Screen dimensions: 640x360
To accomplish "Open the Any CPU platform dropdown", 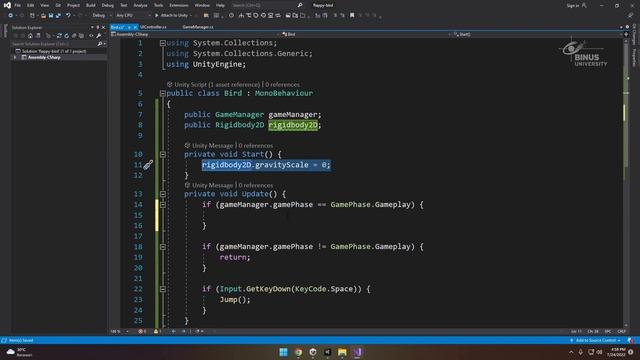I will point(132,16).
